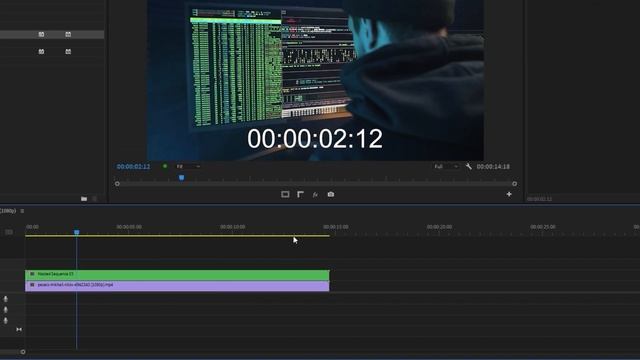Select the green Nested Sequence clip
This screenshot has height=360, width=640.
(x=177, y=275)
